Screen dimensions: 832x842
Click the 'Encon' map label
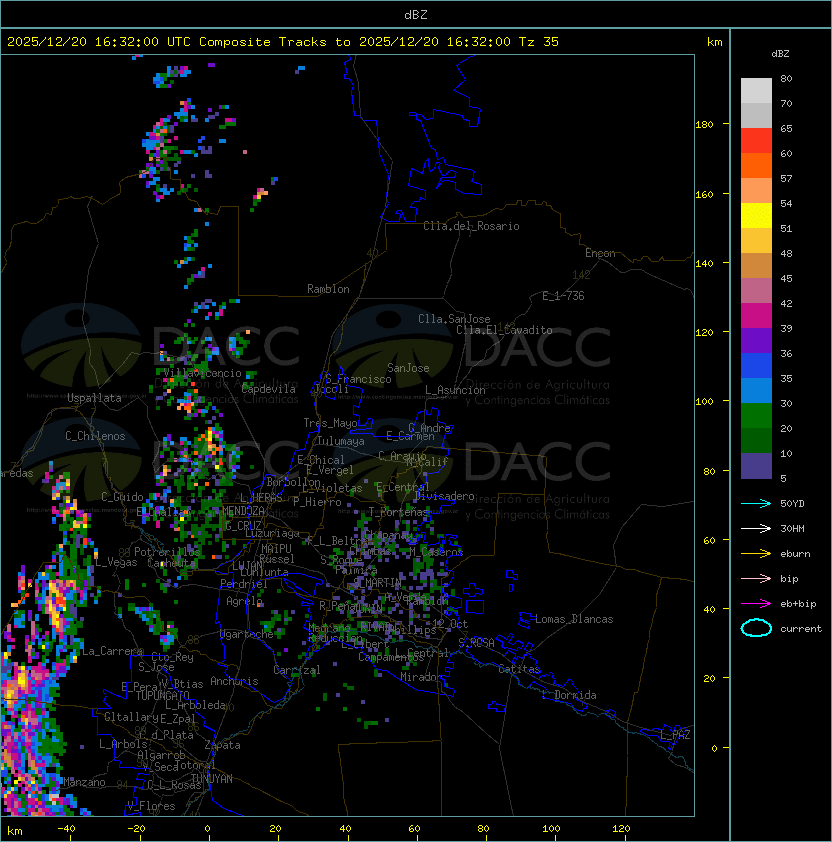coord(600,253)
